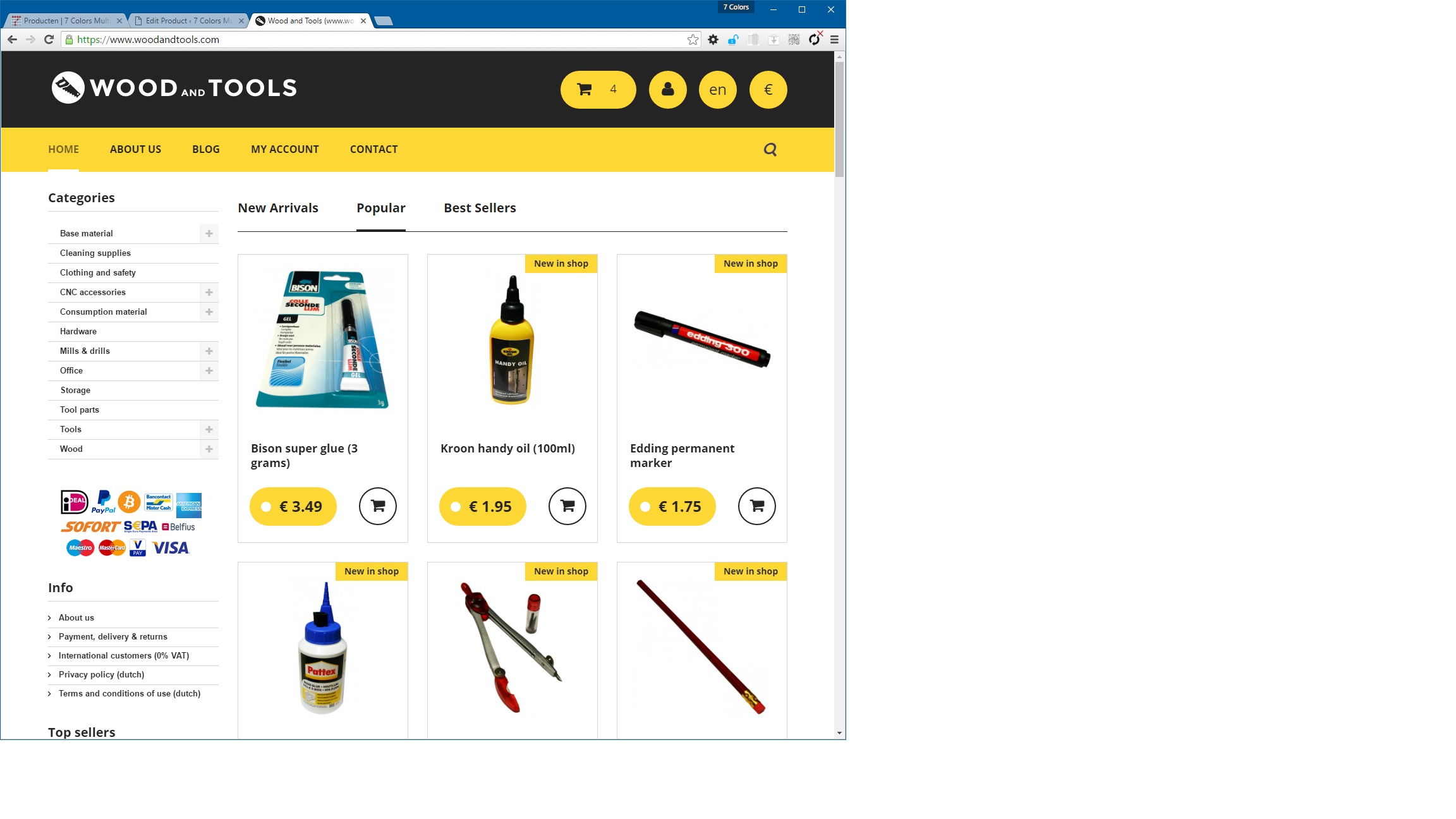Image resolution: width=1456 pixels, height=819 pixels.
Task: Add Bison super glue to cart
Action: (377, 506)
